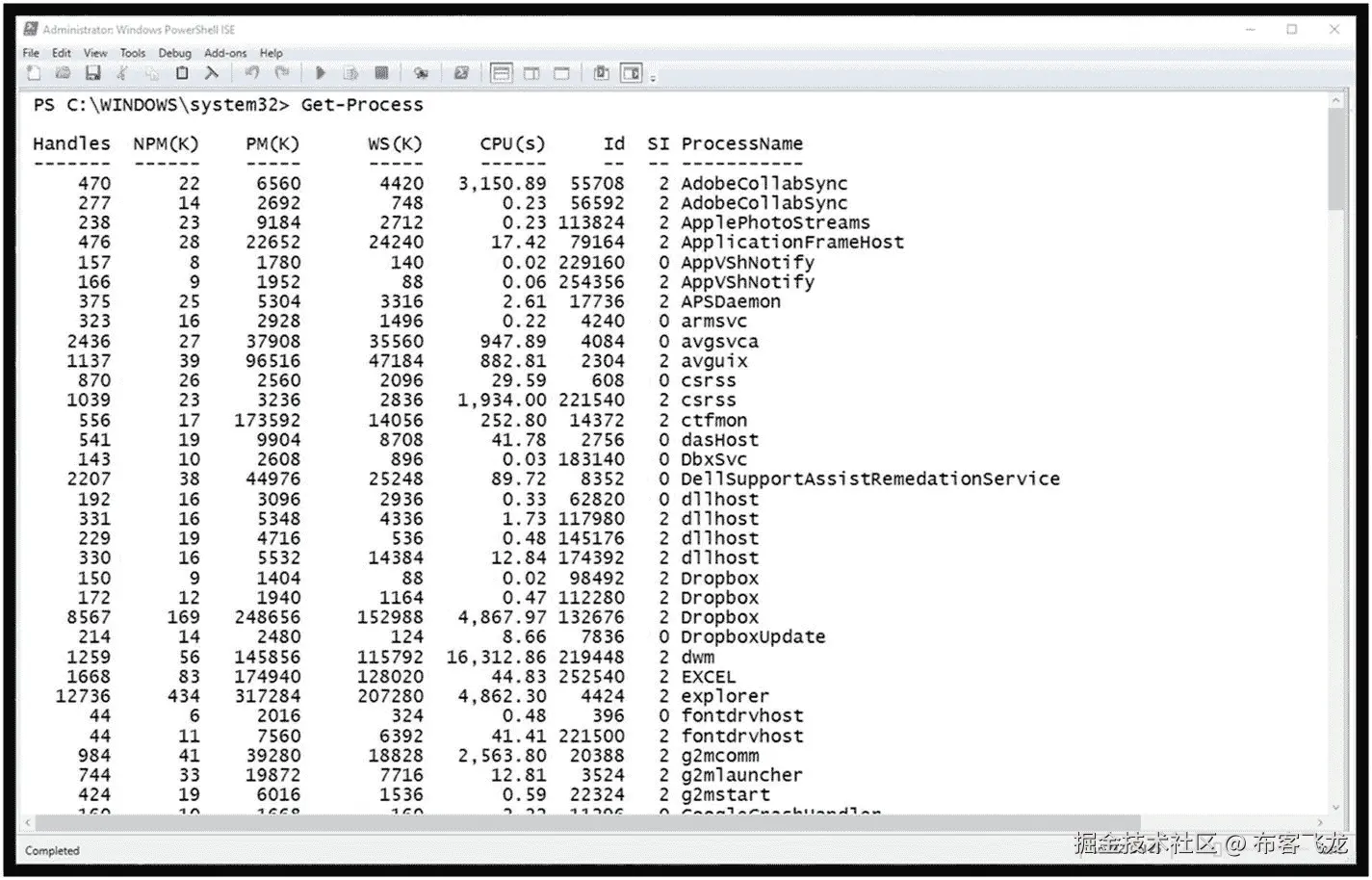The image size is (1372, 880).
Task: Click the ProcessName column header
Action: click(741, 143)
